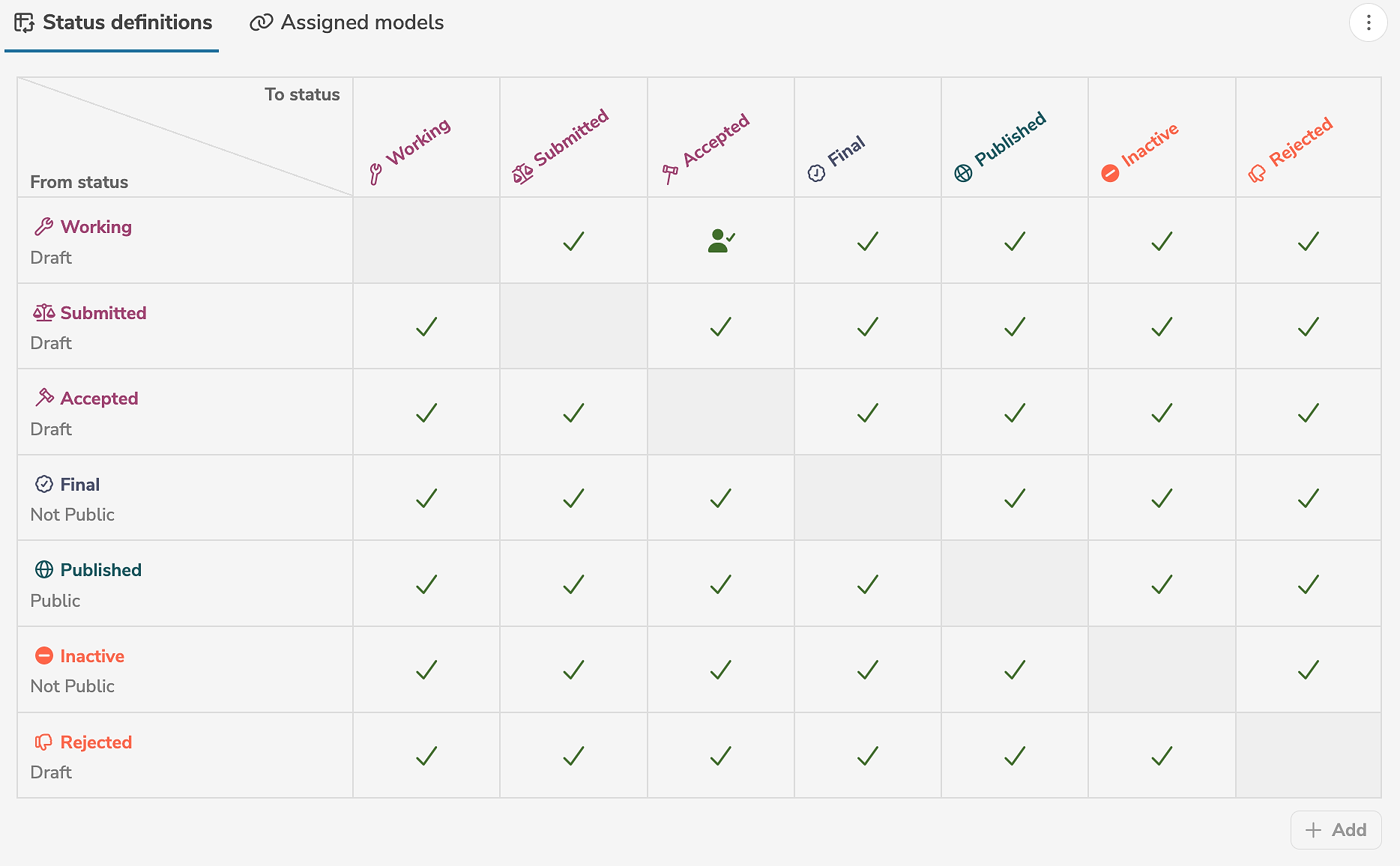Select the Status definitions tab
The image size is (1400, 866).
pos(112,22)
